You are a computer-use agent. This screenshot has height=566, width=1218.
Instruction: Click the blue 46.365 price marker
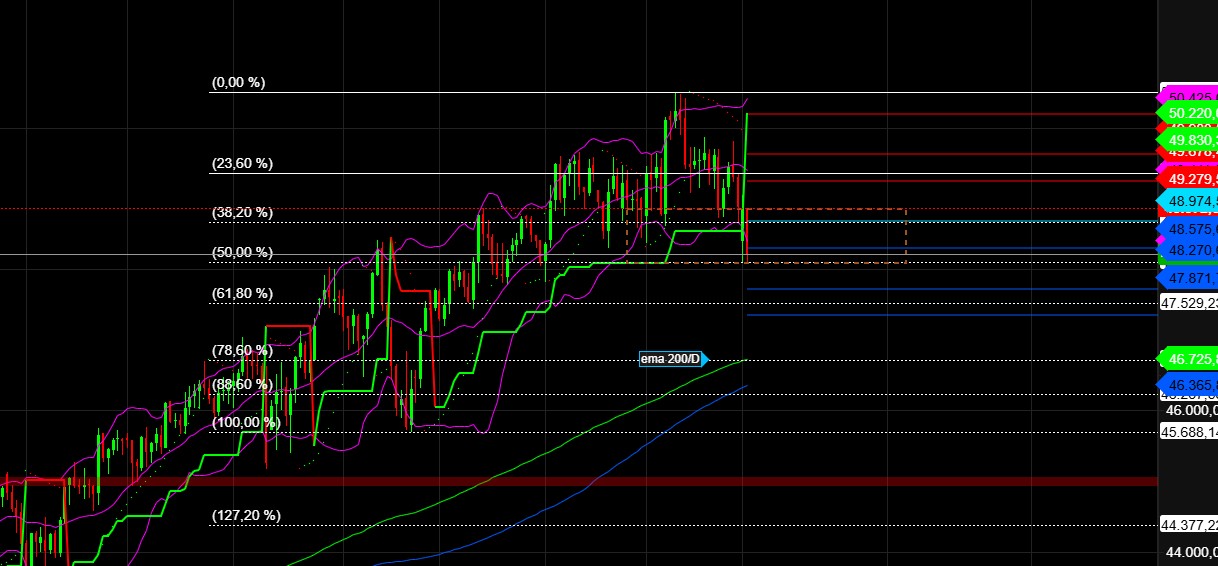coord(1189,384)
